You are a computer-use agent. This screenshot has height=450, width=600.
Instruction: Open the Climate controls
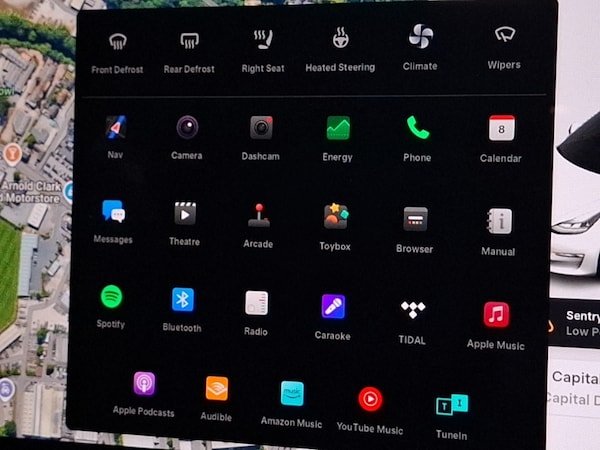pos(420,38)
